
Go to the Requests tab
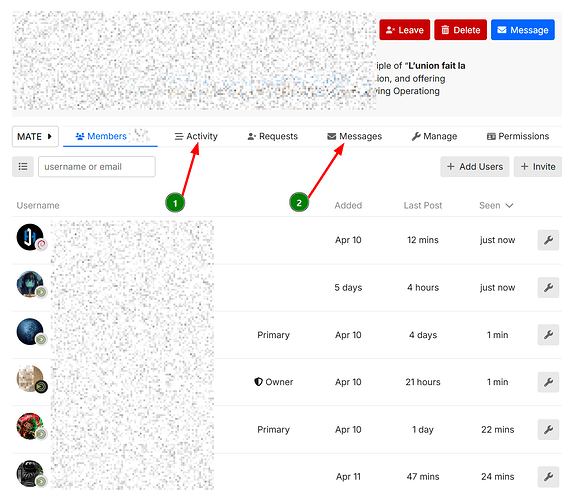273,136
